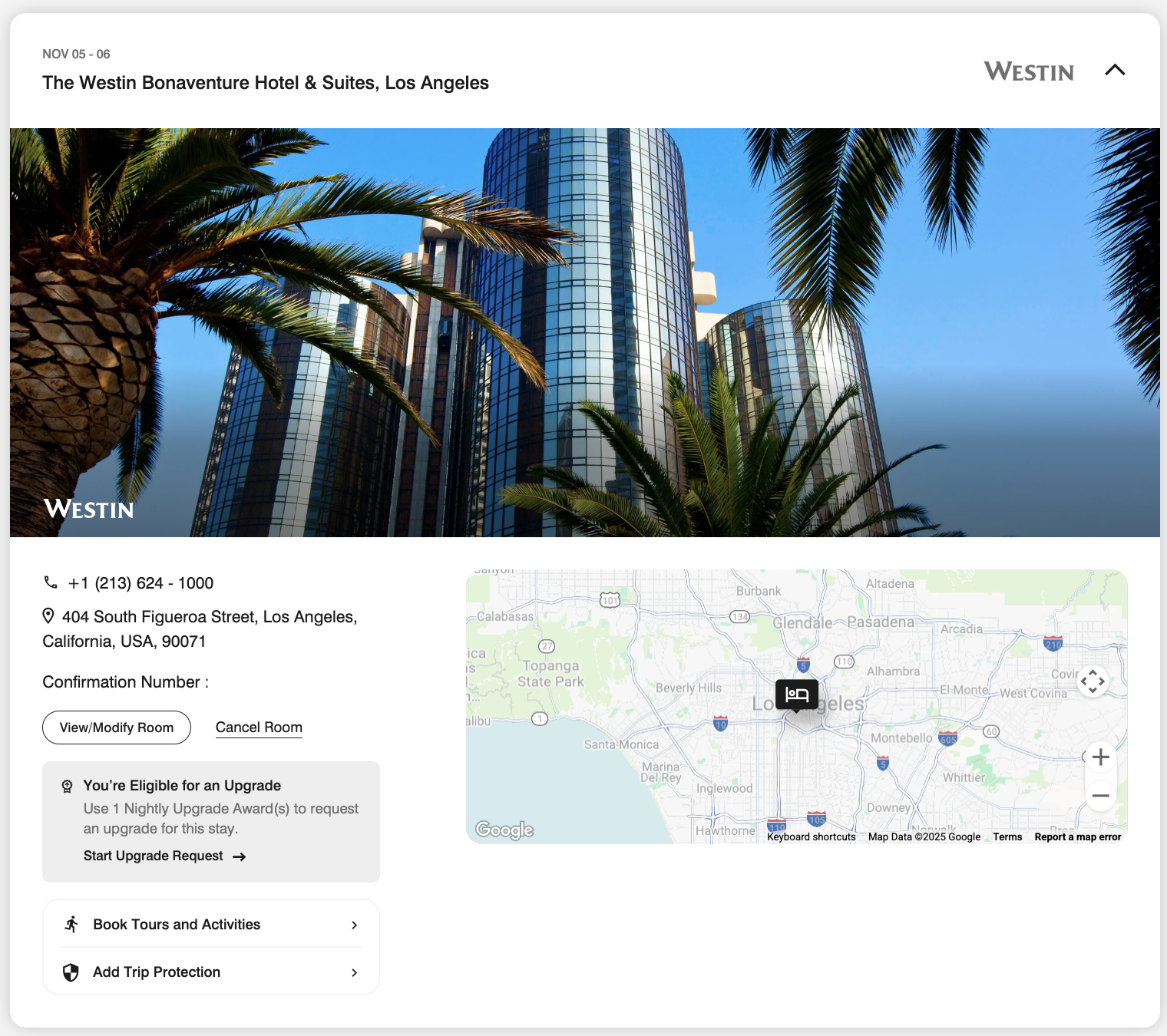Open the map Terms link

point(1007,837)
